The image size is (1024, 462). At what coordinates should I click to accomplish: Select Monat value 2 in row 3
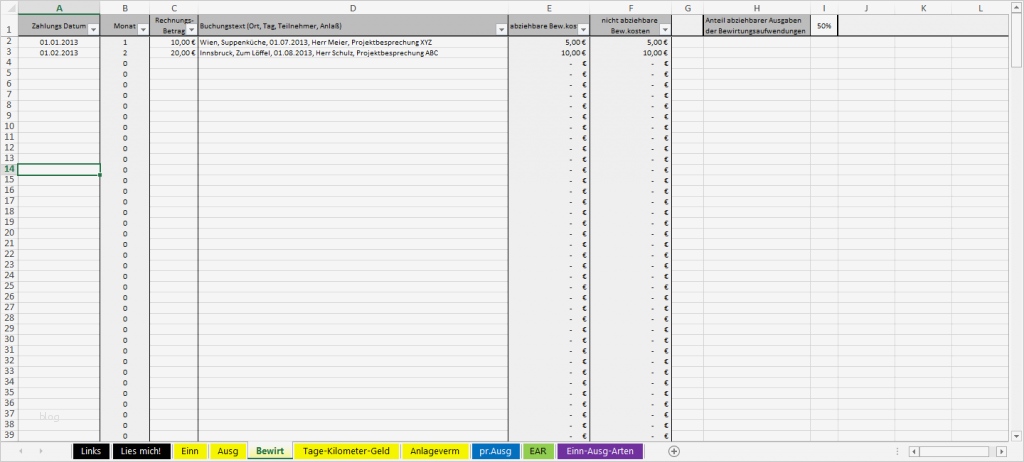click(125, 52)
